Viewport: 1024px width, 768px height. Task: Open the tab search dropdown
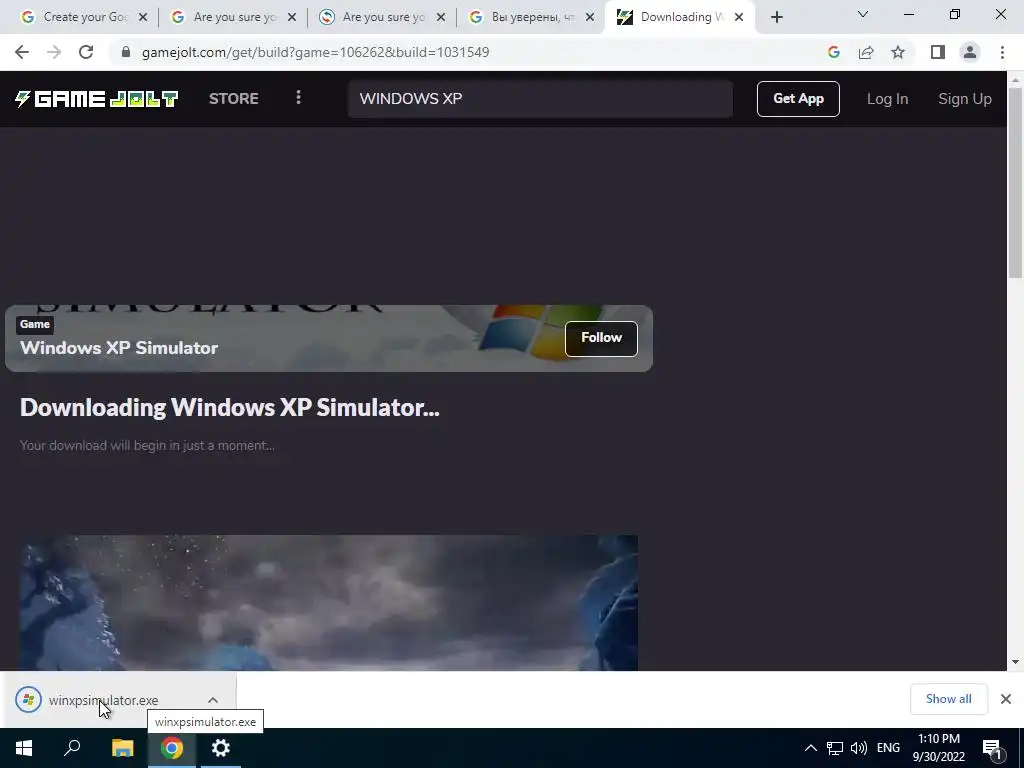coord(863,14)
